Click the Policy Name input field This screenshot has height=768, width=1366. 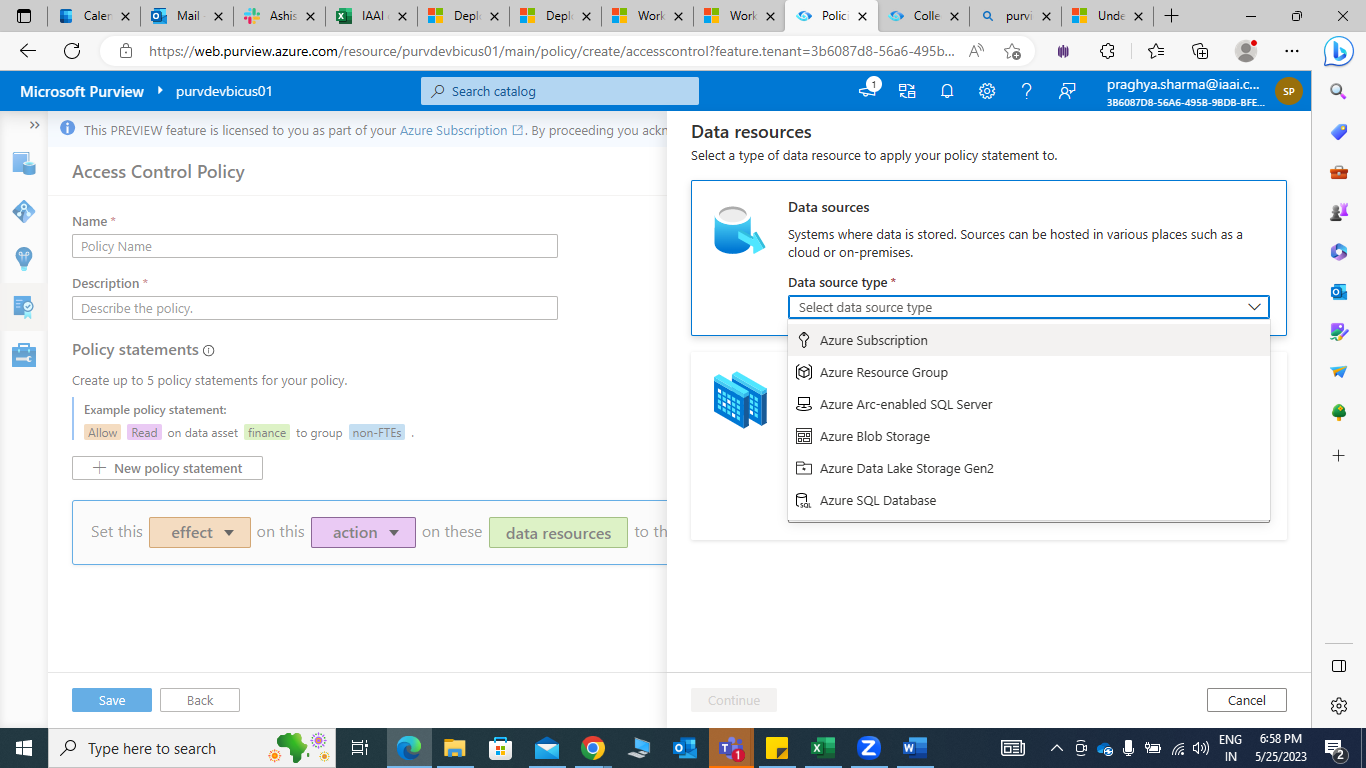click(x=315, y=246)
